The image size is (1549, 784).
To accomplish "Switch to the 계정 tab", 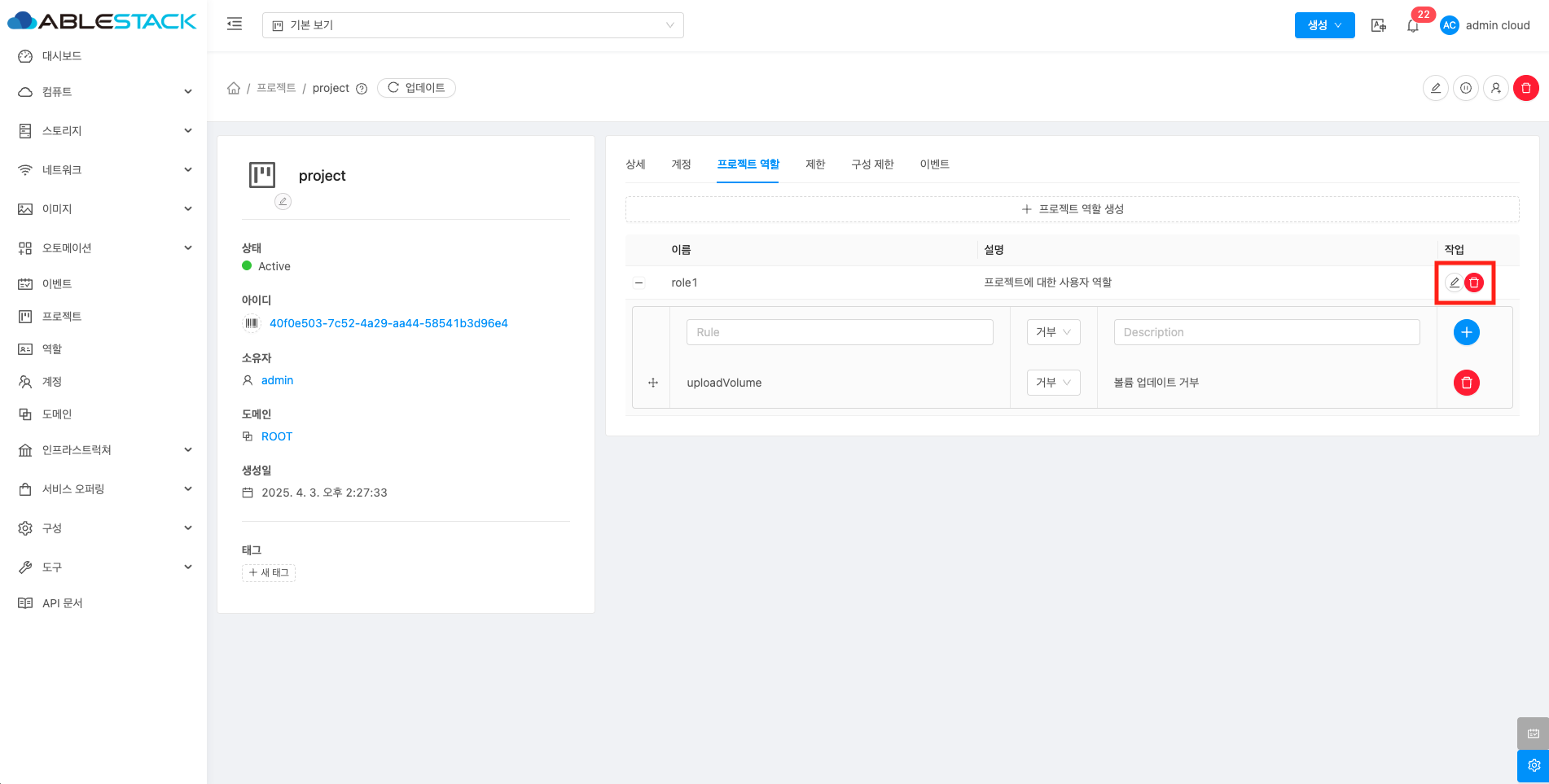I will point(681,164).
